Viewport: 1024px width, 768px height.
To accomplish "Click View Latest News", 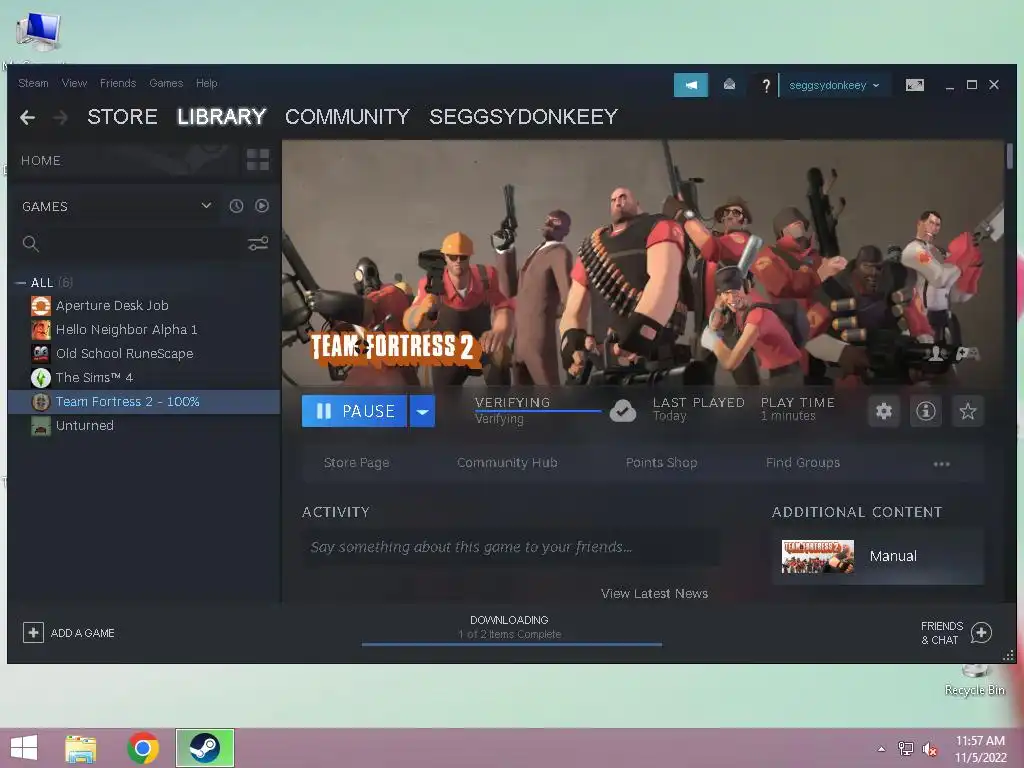I will tap(654, 593).
